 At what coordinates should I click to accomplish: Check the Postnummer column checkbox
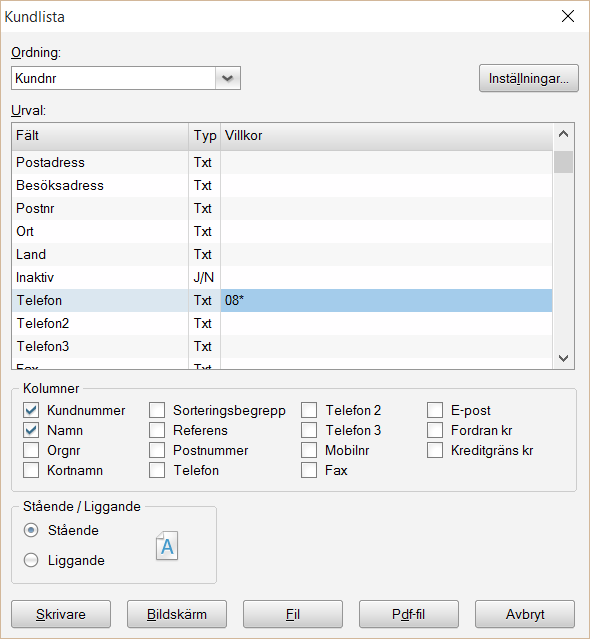[x=157, y=450]
